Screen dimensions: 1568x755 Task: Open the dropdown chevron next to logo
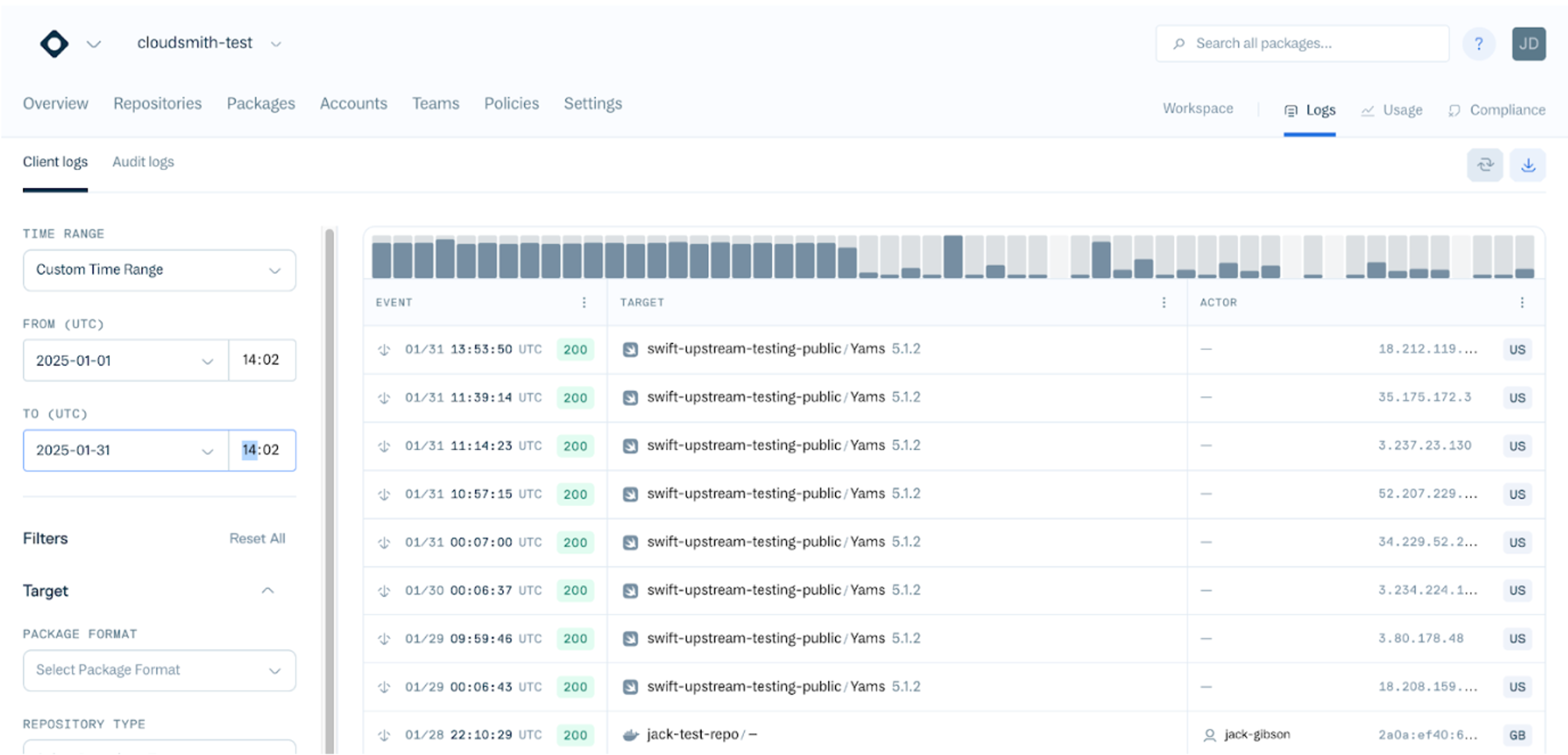[93, 44]
